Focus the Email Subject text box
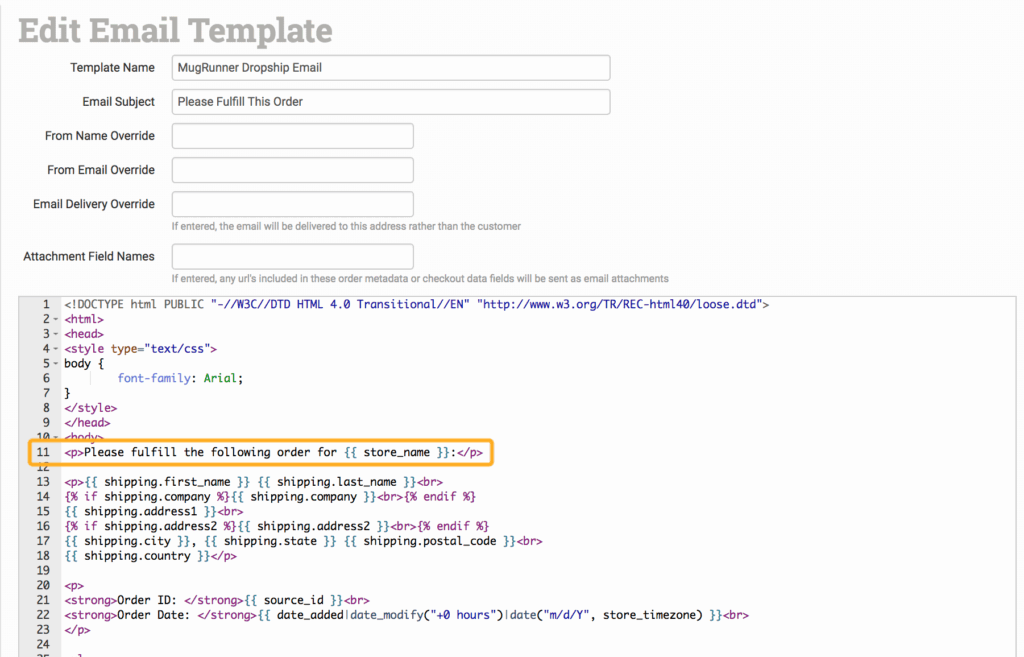The image size is (1024, 657). [x=391, y=102]
